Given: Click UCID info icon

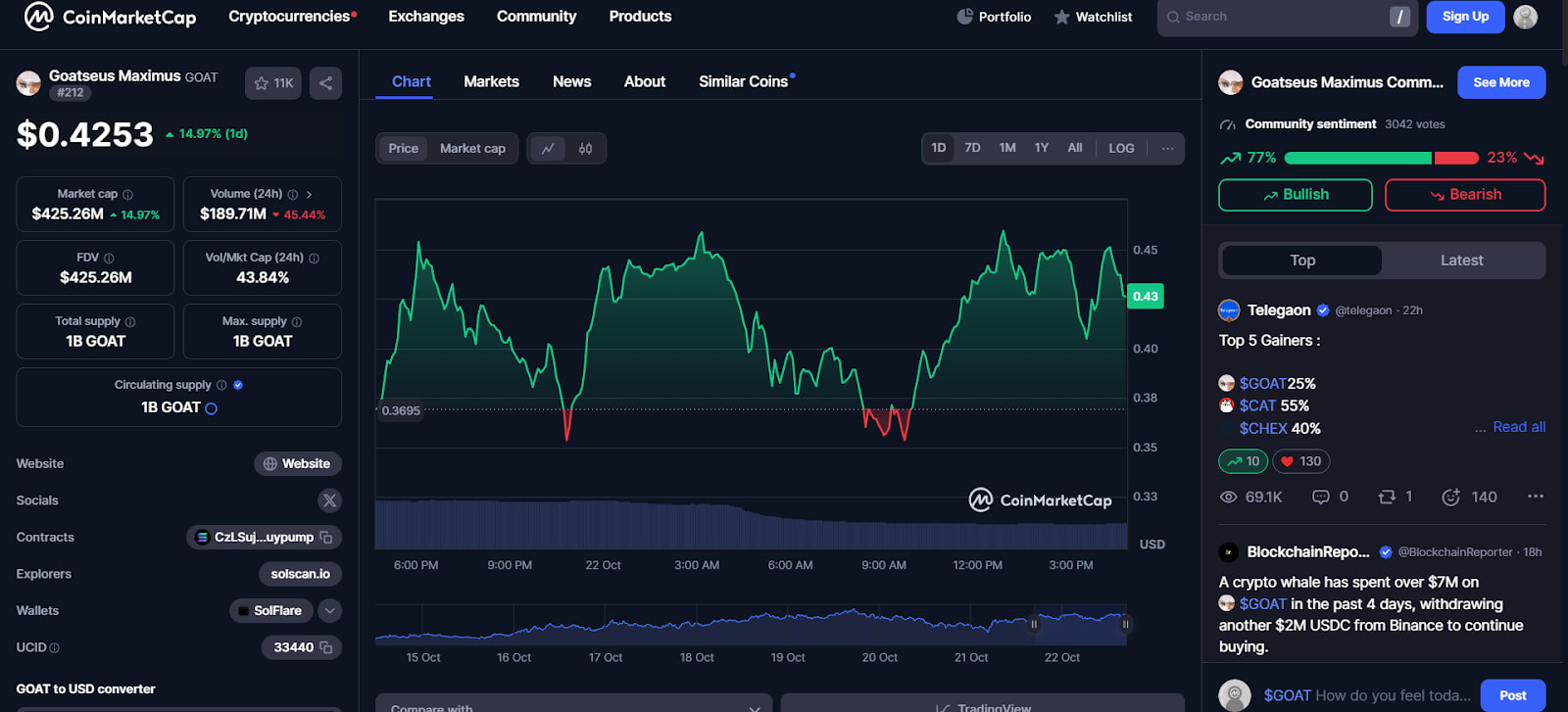Looking at the screenshot, I should 54,648.
